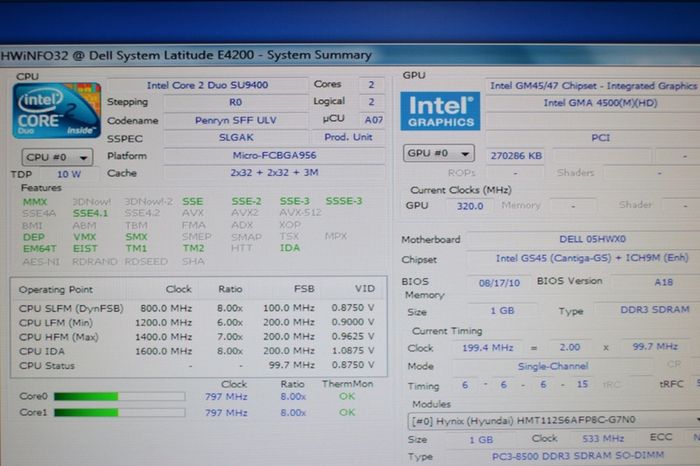Click the Intel Core 2 Duo SU9400 field

pos(208,85)
